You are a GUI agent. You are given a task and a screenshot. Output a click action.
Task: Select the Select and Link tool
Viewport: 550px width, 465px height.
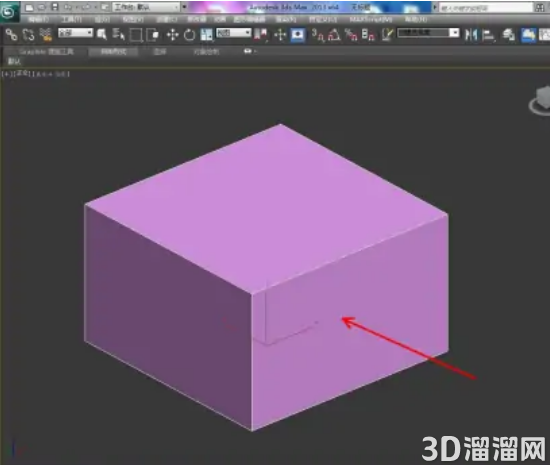coord(12,34)
